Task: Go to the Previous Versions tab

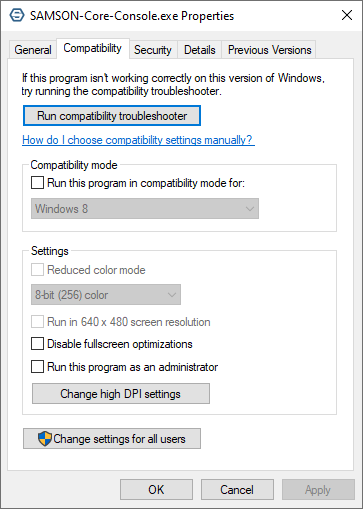Action: click(269, 50)
